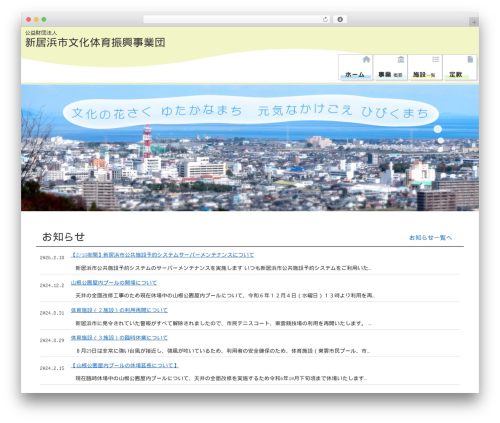This screenshot has width=500, height=423.
Task: Click summary text starting 8月29日は非常に強い台風
Action: [223, 351]
